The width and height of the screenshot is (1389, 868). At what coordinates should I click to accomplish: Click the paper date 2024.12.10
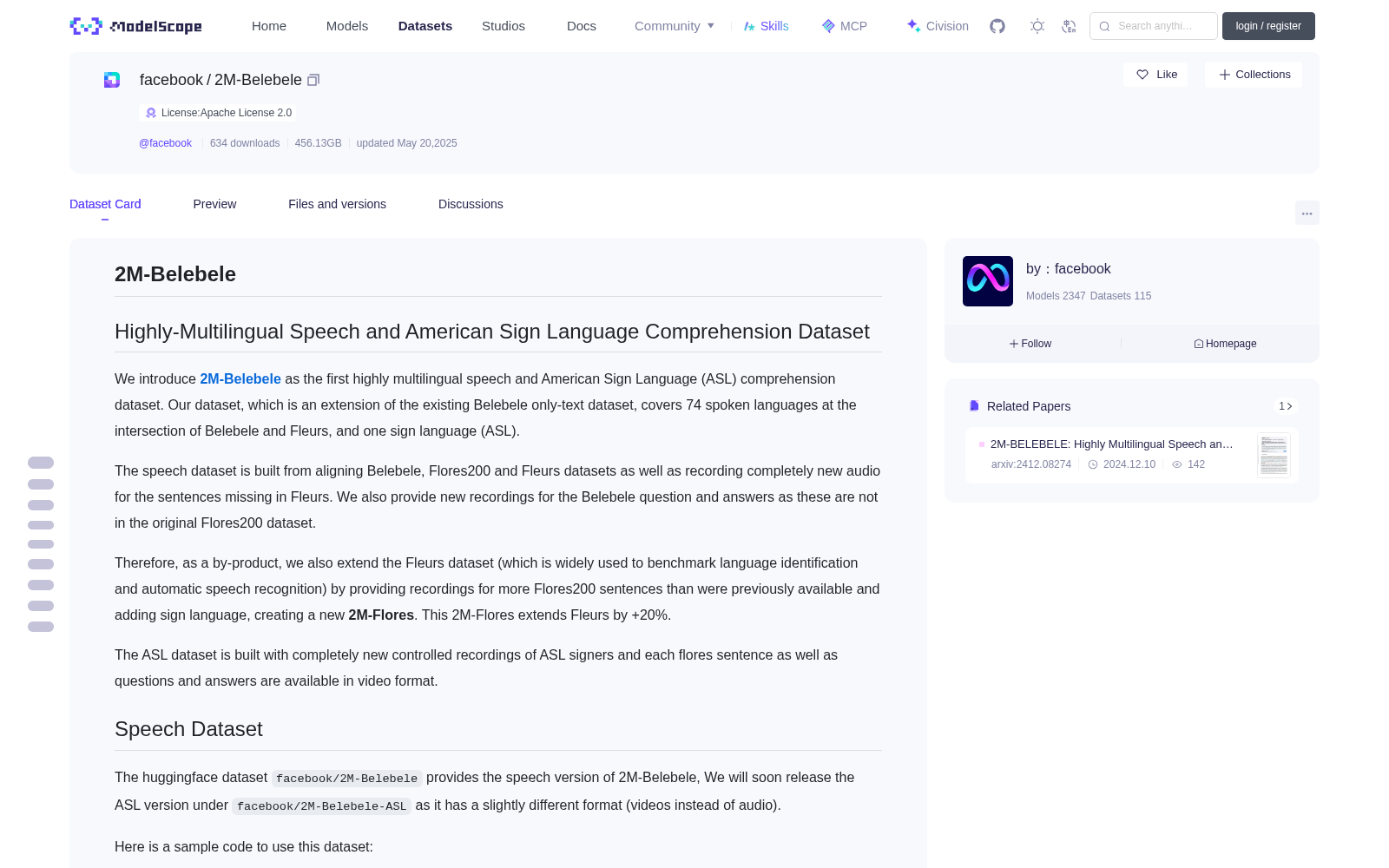click(x=1129, y=464)
